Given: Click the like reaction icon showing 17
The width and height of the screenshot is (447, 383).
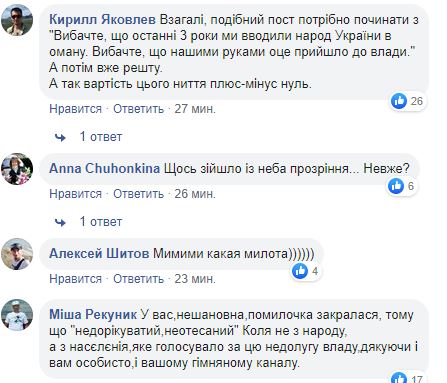Looking at the screenshot, I should coord(399,377).
